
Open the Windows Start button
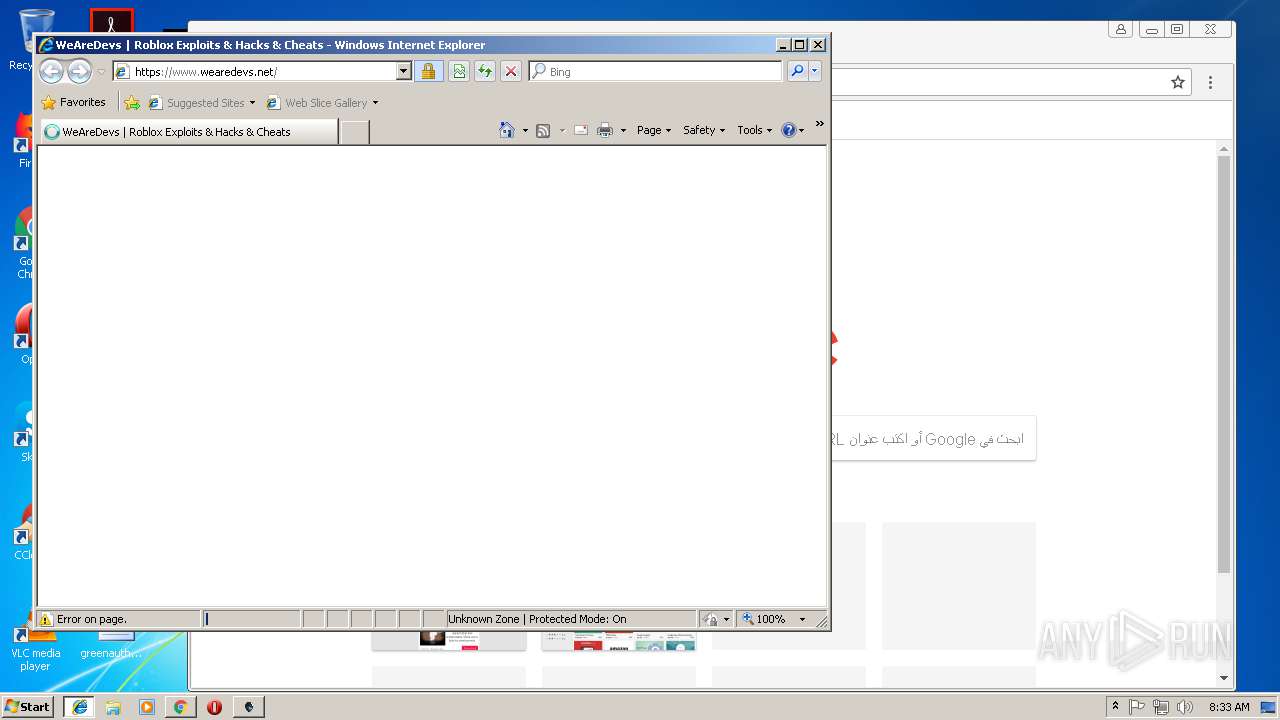pyautogui.click(x=28, y=706)
